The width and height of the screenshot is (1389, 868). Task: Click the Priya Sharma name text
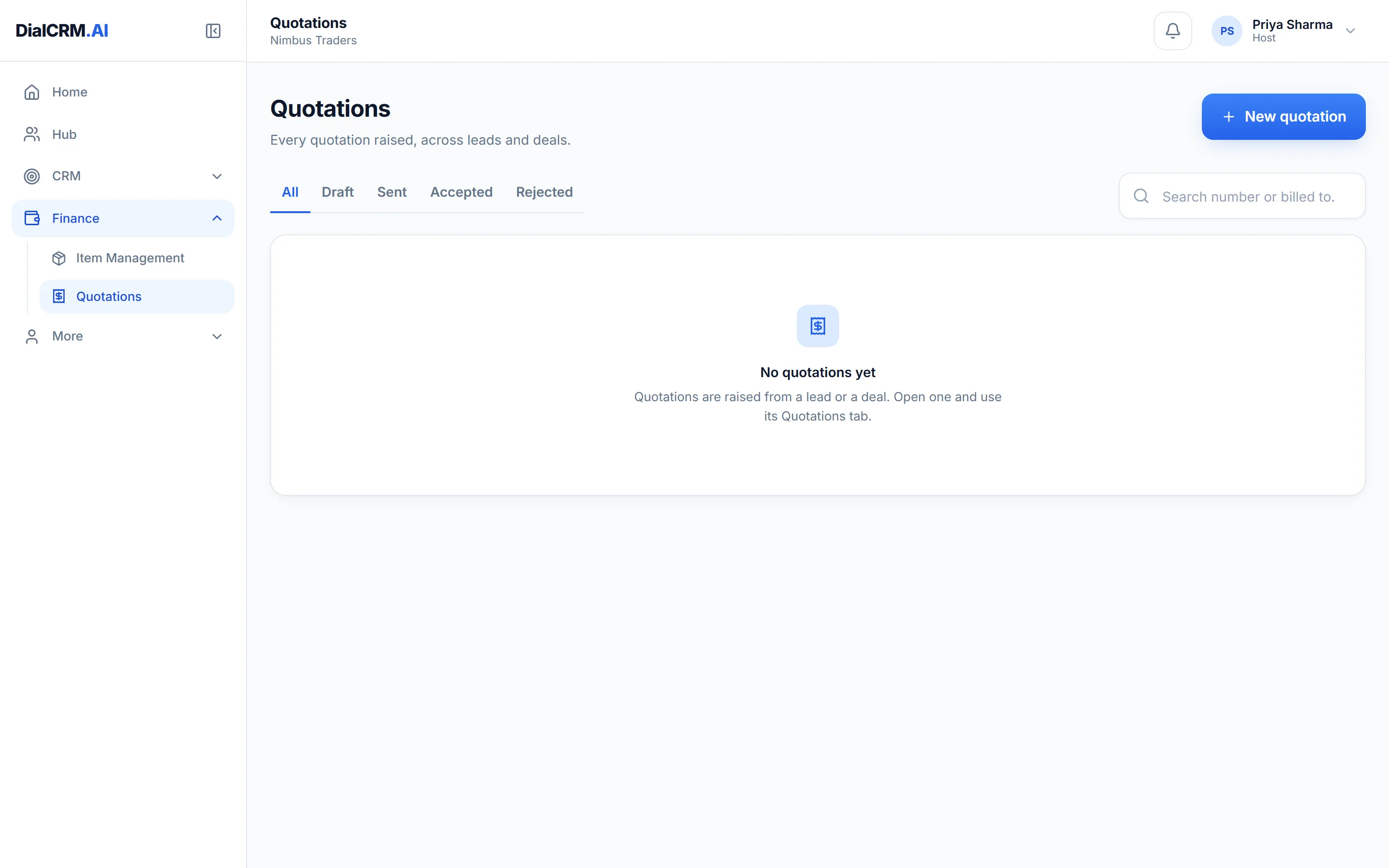click(1292, 24)
